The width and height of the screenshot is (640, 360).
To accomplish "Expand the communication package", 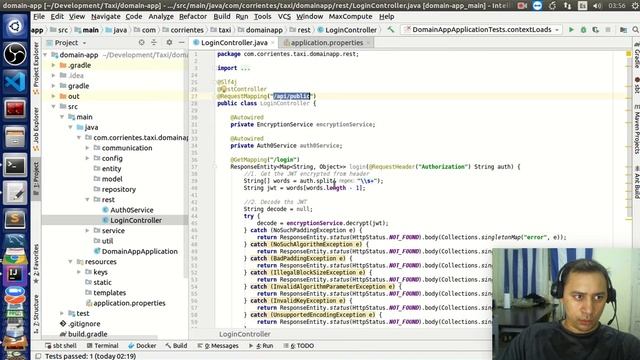I will point(87,148).
